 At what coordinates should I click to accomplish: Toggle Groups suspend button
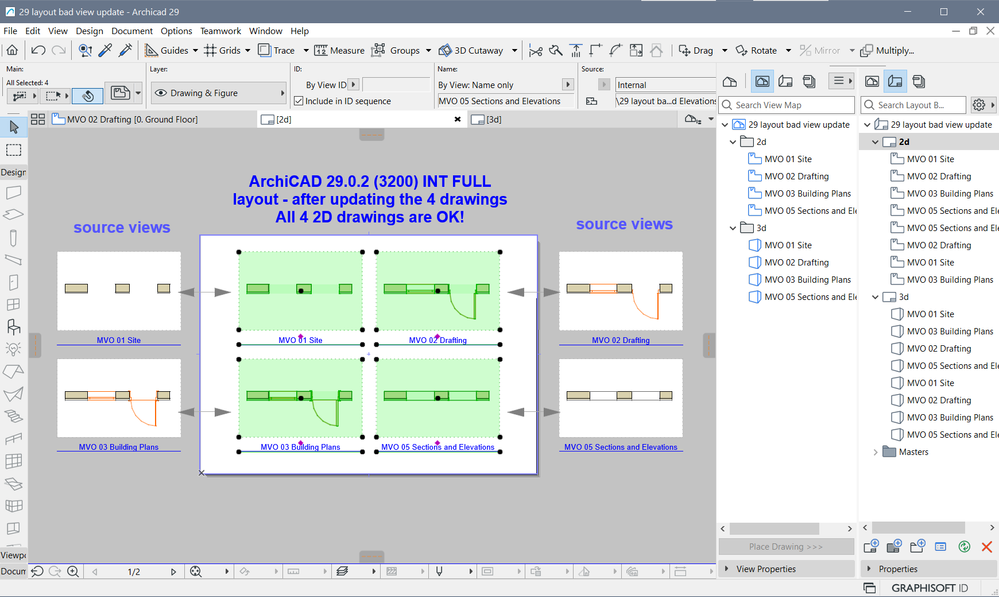[x=396, y=50]
